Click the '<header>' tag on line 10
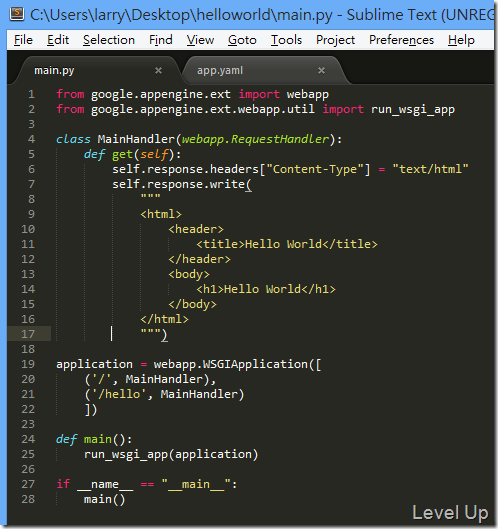Screen dimensions: 498x529 196,229
